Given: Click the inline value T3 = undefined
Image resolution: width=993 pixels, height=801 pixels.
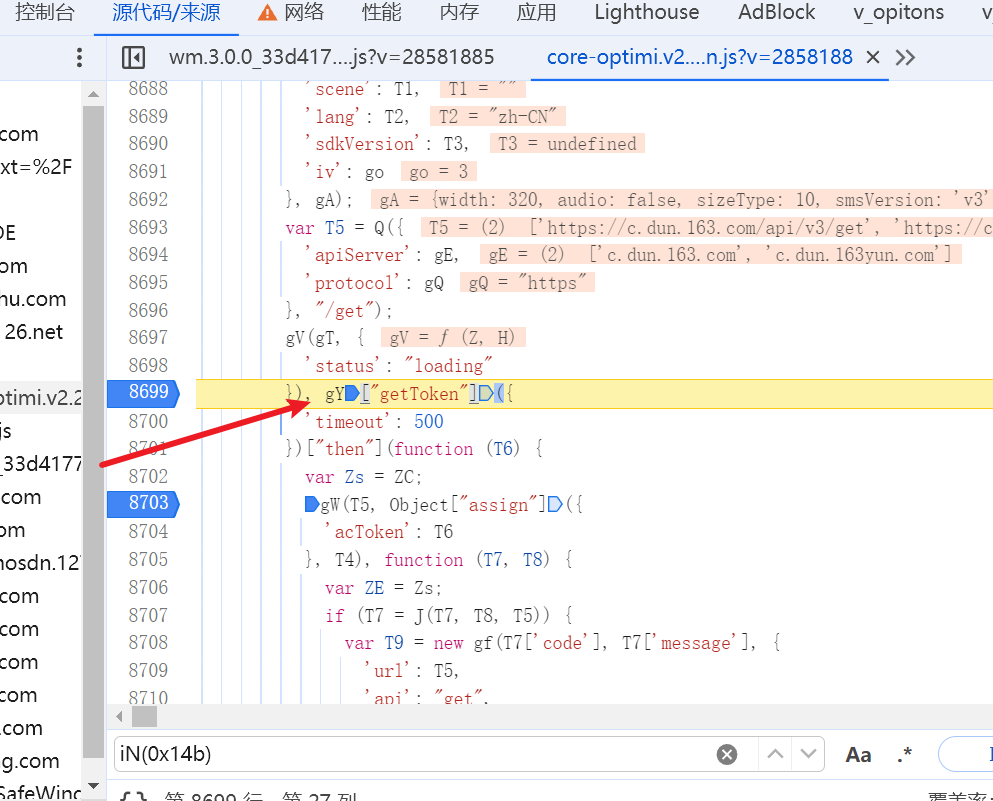Looking at the screenshot, I should pos(567,144).
